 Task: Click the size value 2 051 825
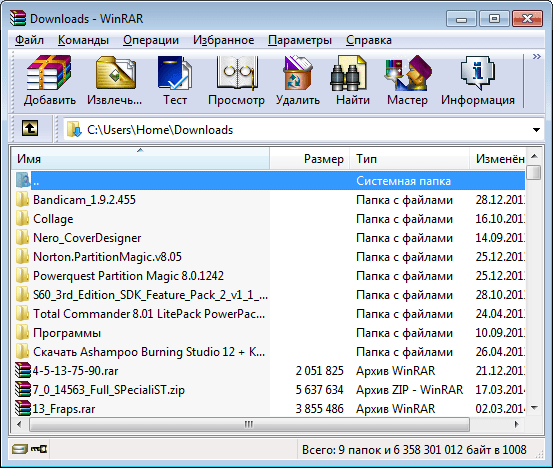(x=320, y=371)
